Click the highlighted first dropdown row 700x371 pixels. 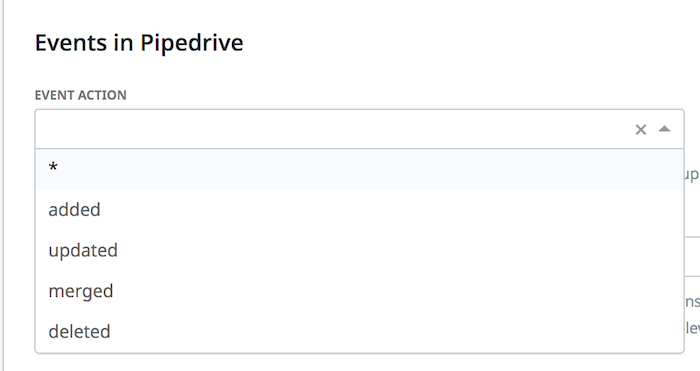(359, 169)
